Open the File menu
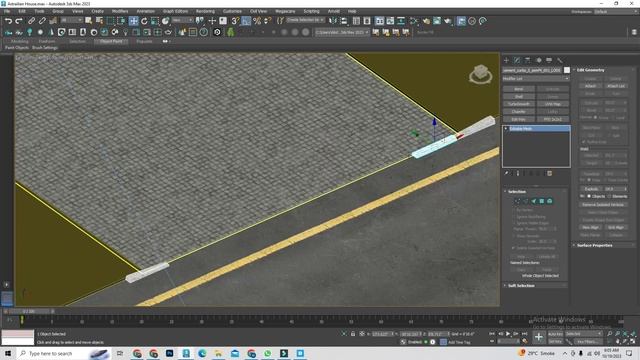The image size is (640, 360). (x=7, y=11)
